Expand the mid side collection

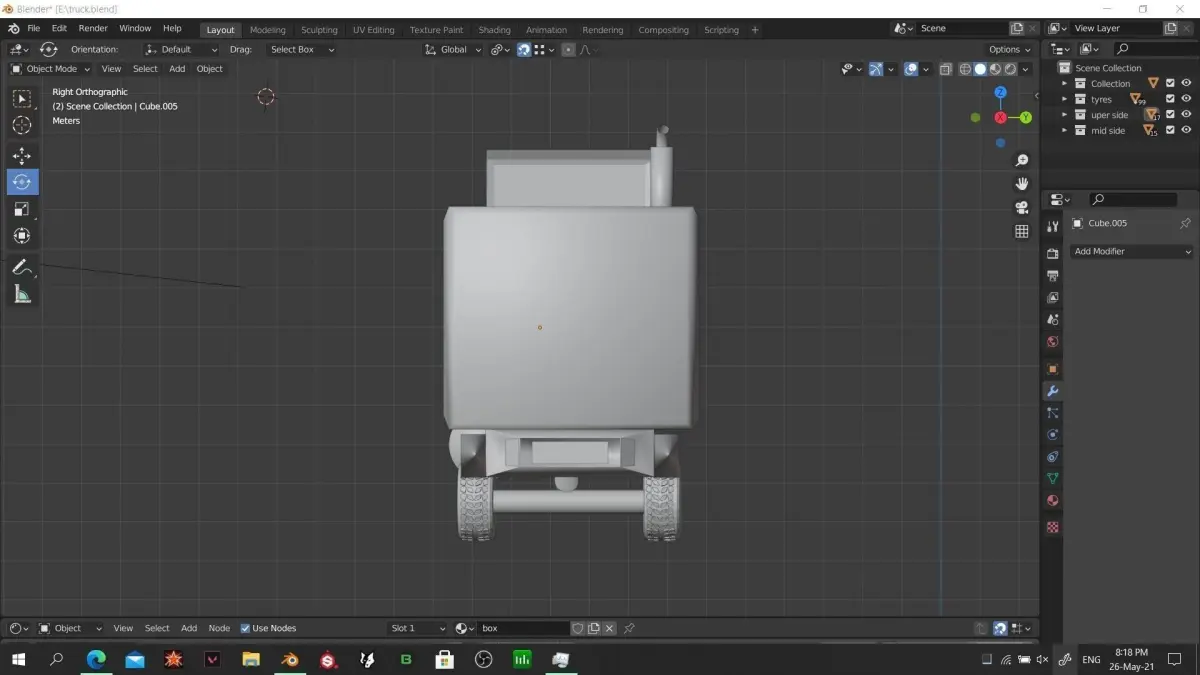[x=1064, y=131]
